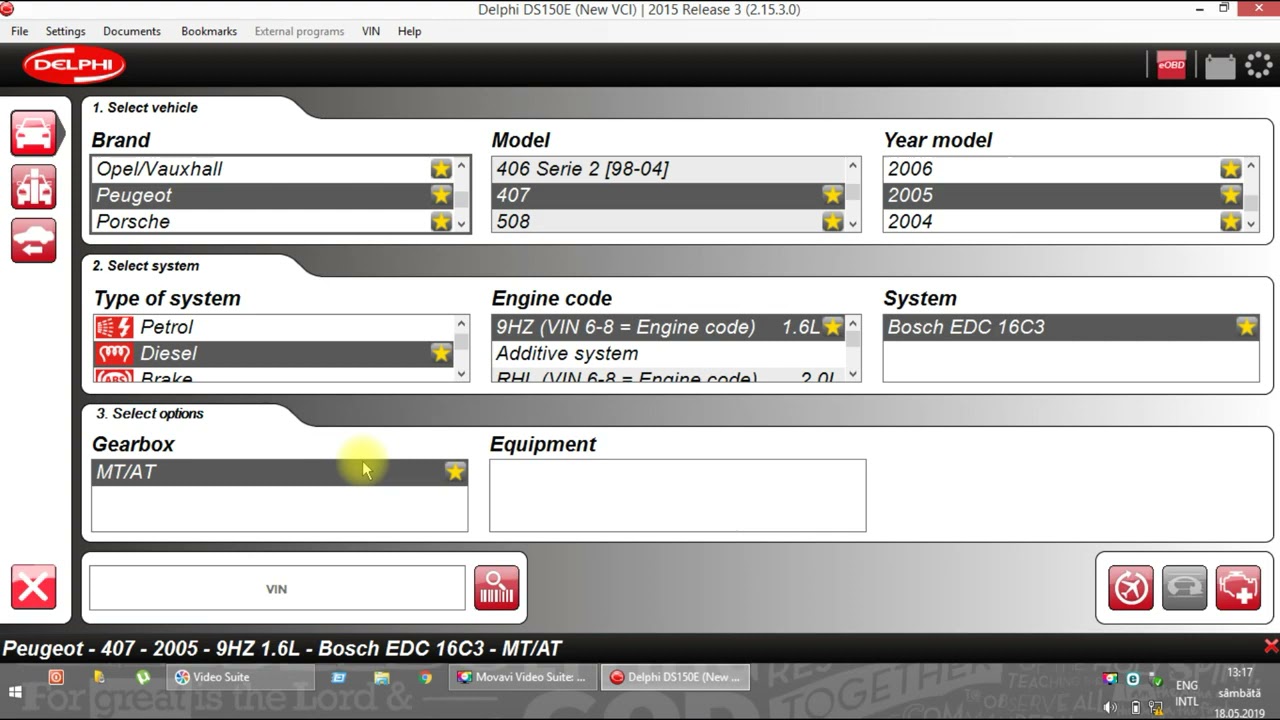Click the generic OBD car-arrow sidebar icon
The height and width of the screenshot is (720, 1280).
click(33, 241)
